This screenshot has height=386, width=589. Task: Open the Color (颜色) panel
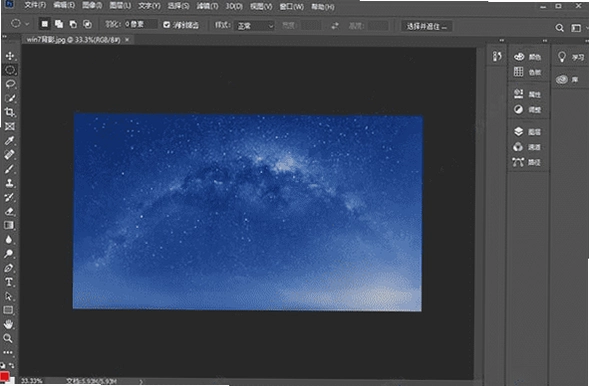(527, 57)
